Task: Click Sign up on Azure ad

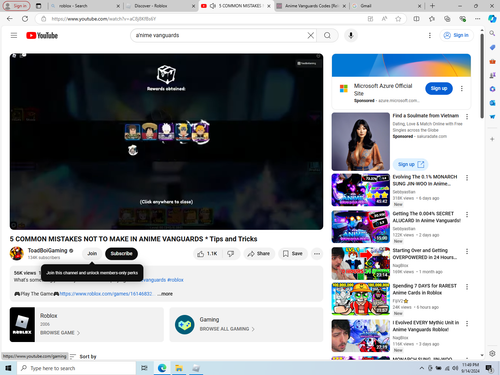Action: 439,88
